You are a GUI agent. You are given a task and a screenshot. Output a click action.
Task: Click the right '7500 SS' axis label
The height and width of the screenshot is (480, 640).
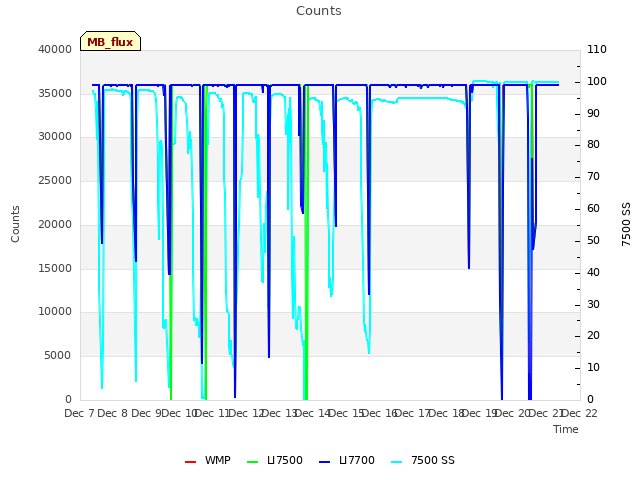[x=626, y=224]
